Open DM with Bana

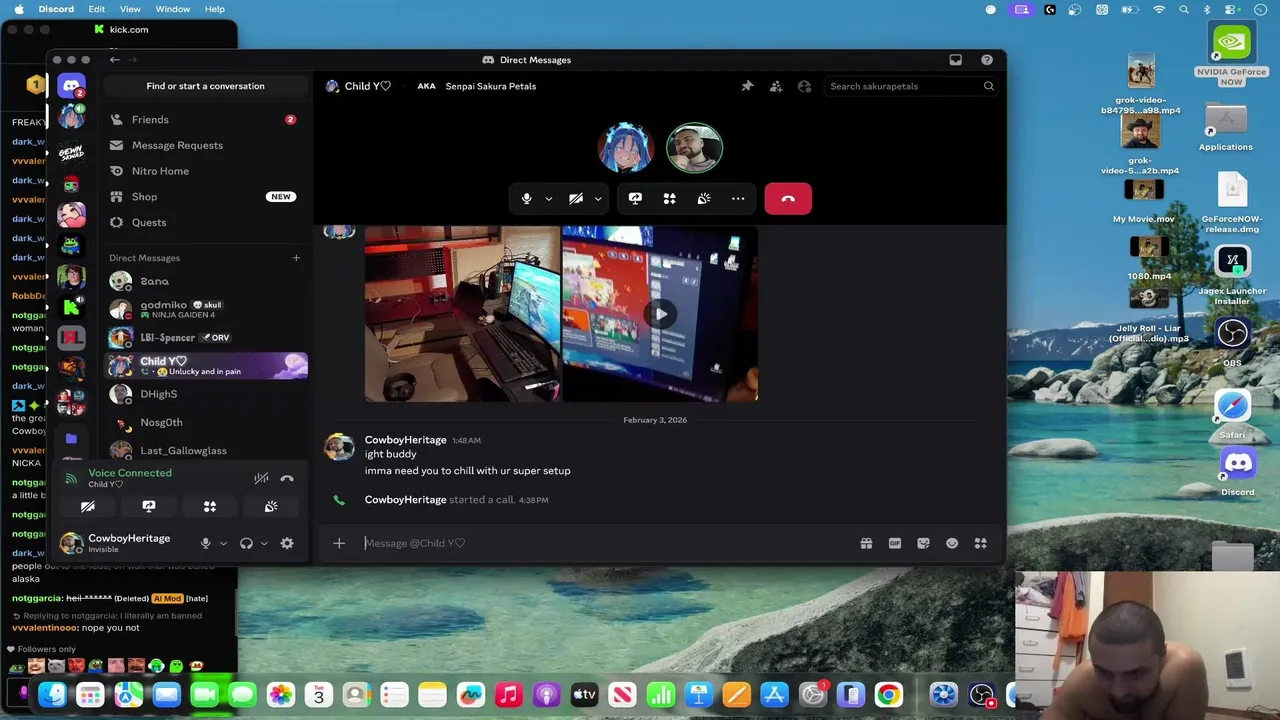[x=205, y=282]
